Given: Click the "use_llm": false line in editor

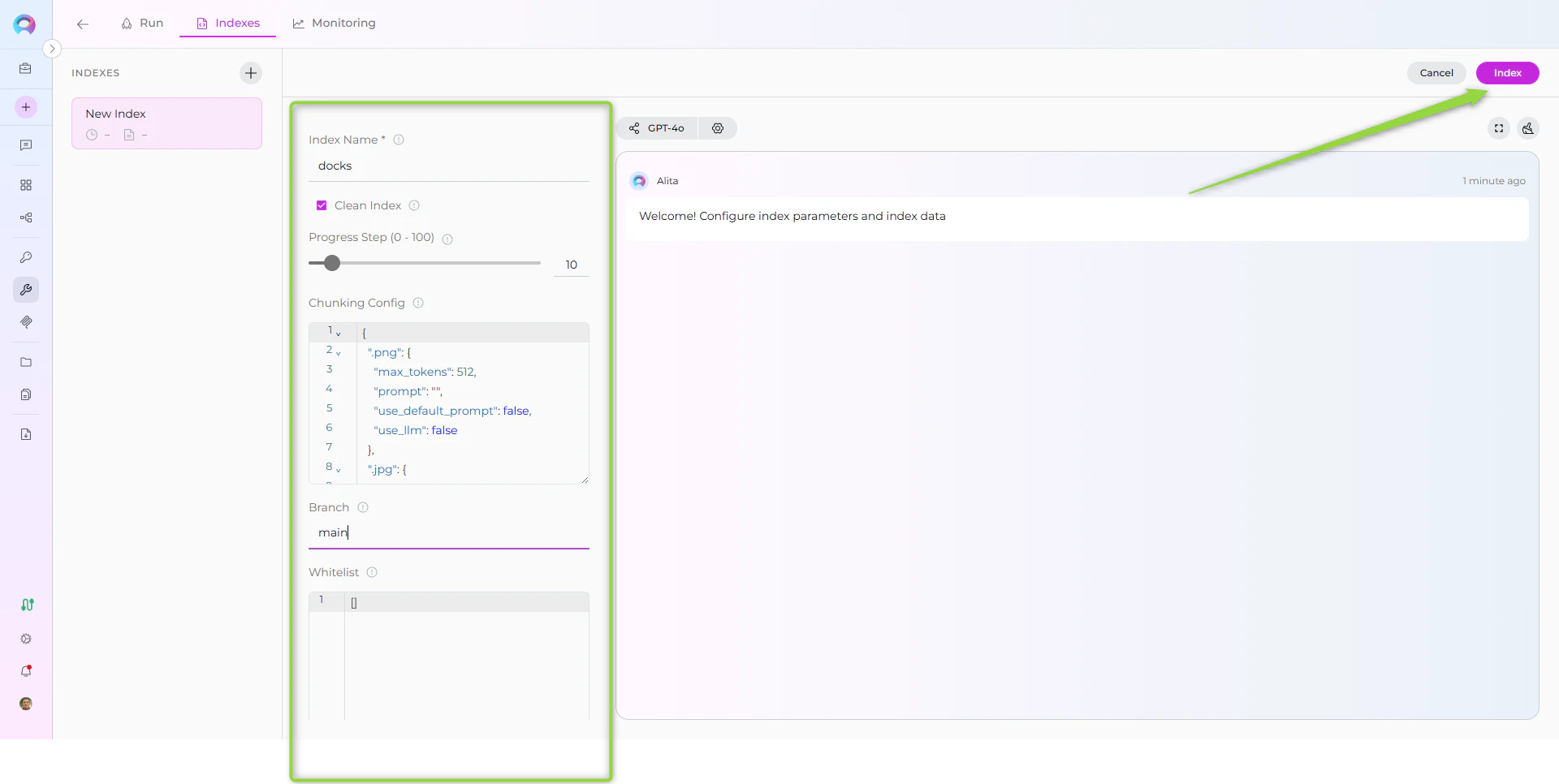Looking at the screenshot, I should (416, 430).
